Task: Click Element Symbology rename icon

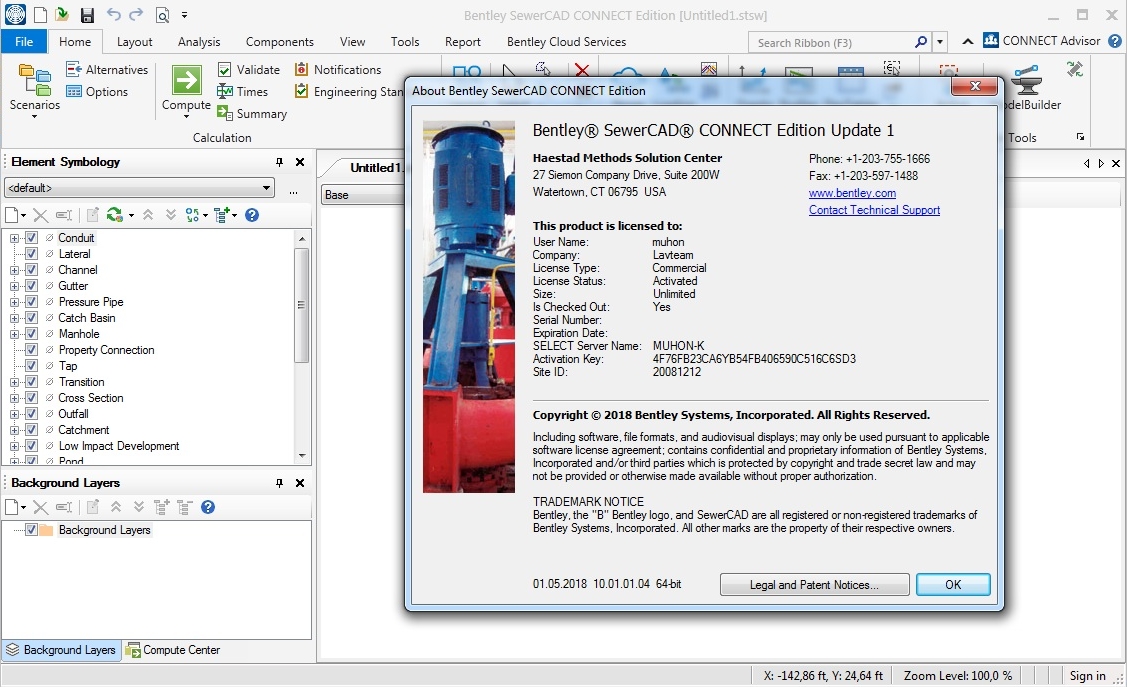Action: [x=64, y=215]
